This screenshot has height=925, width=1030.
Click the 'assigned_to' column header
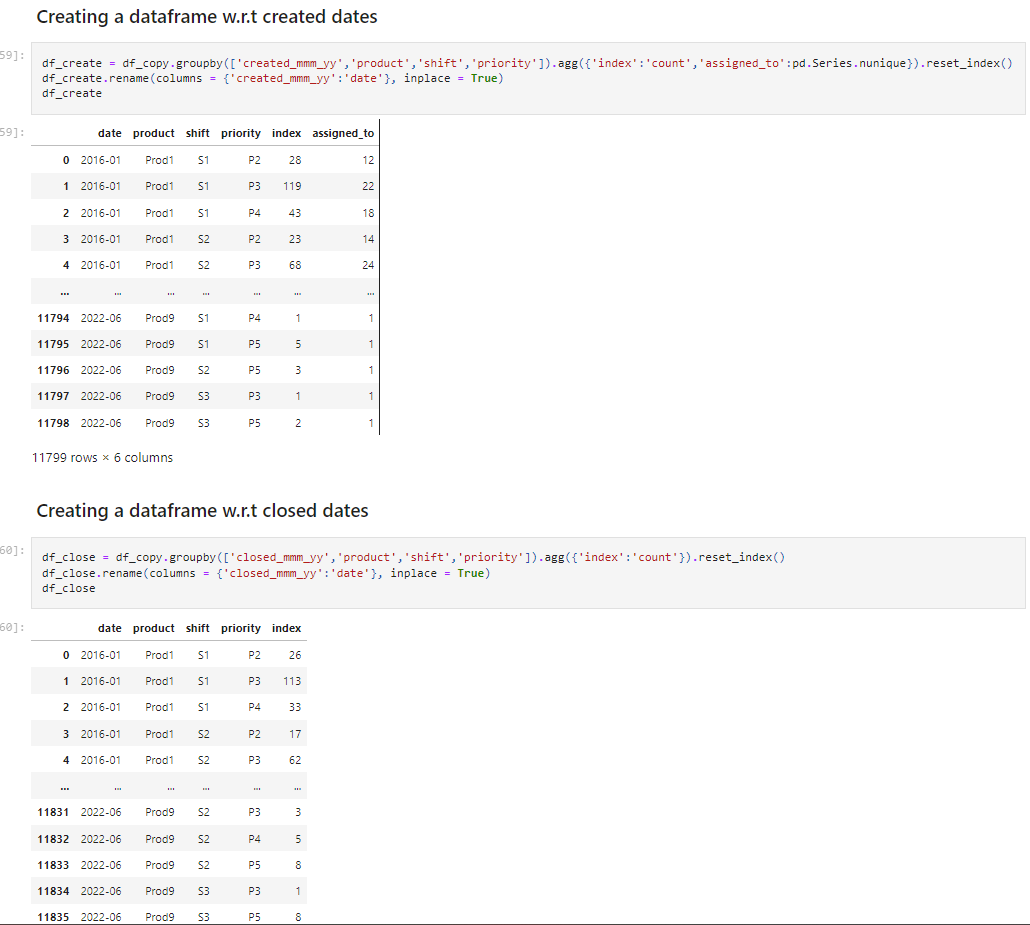point(343,132)
